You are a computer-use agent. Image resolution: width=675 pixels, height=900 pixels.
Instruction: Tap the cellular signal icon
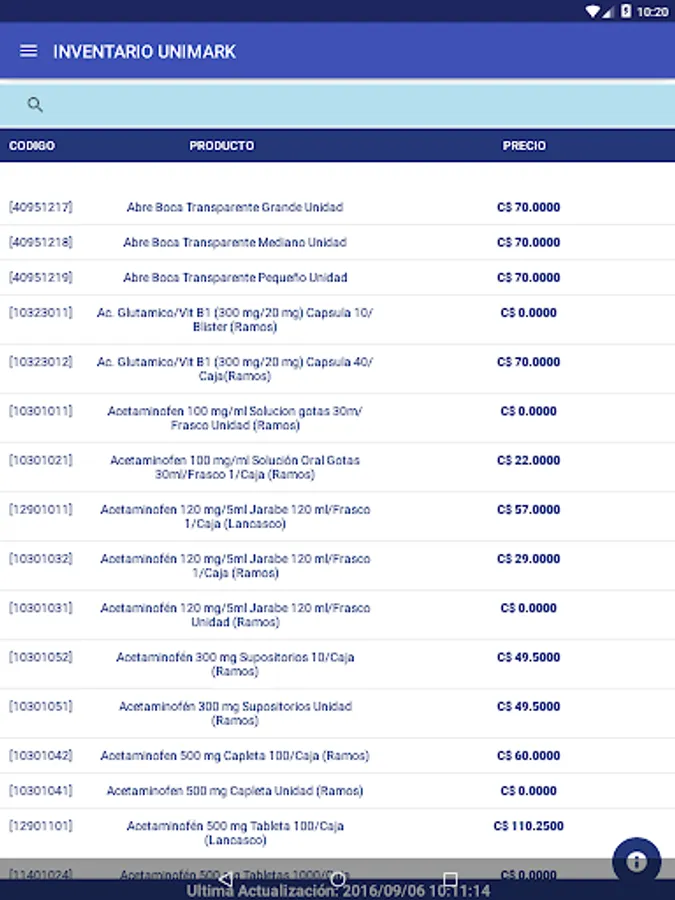[607, 11]
